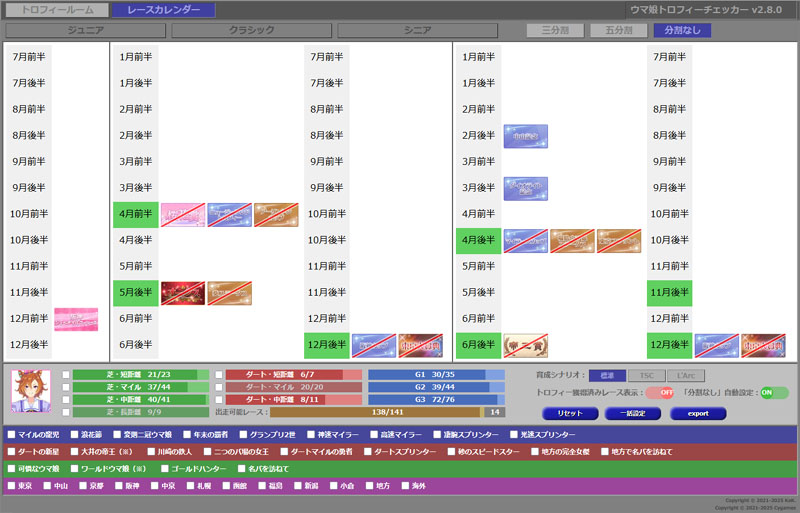Click the brown race banner in Classic 5月後半
This screenshot has width=800, height=513.
[x=229, y=292]
